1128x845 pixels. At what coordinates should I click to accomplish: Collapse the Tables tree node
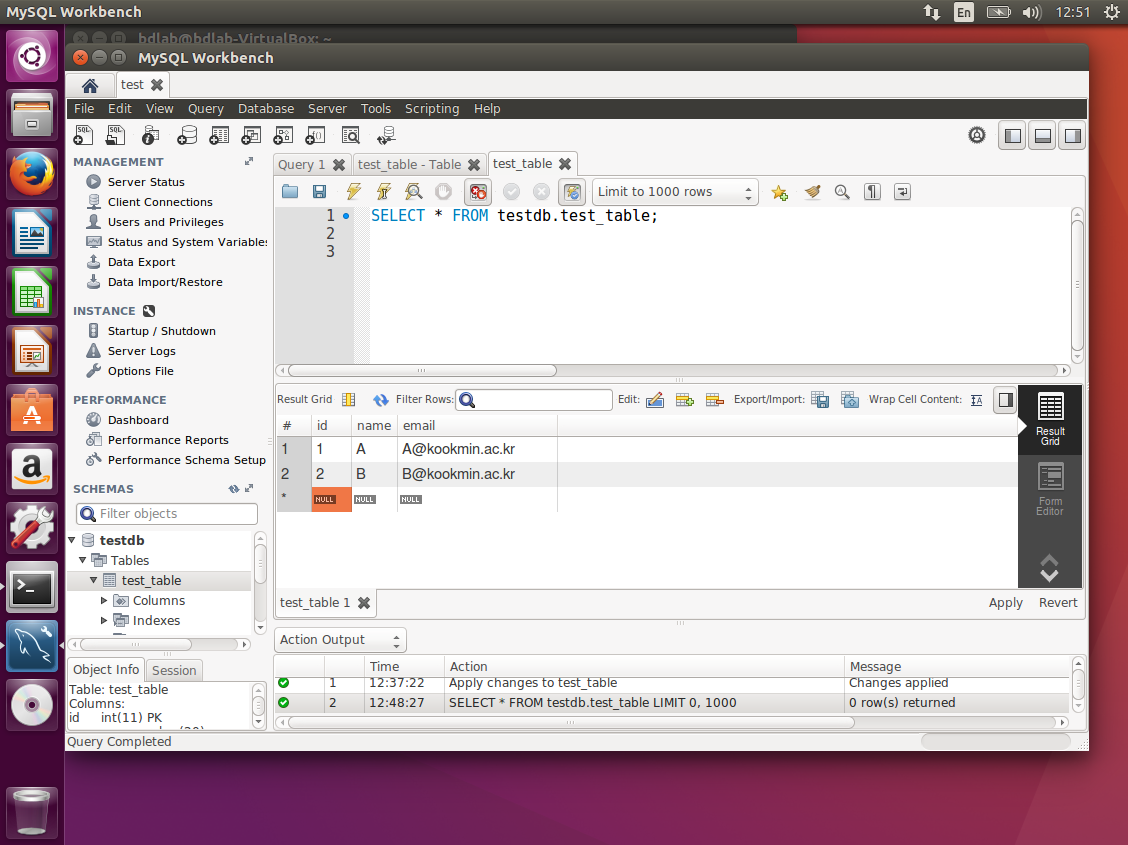pos(83,559)
